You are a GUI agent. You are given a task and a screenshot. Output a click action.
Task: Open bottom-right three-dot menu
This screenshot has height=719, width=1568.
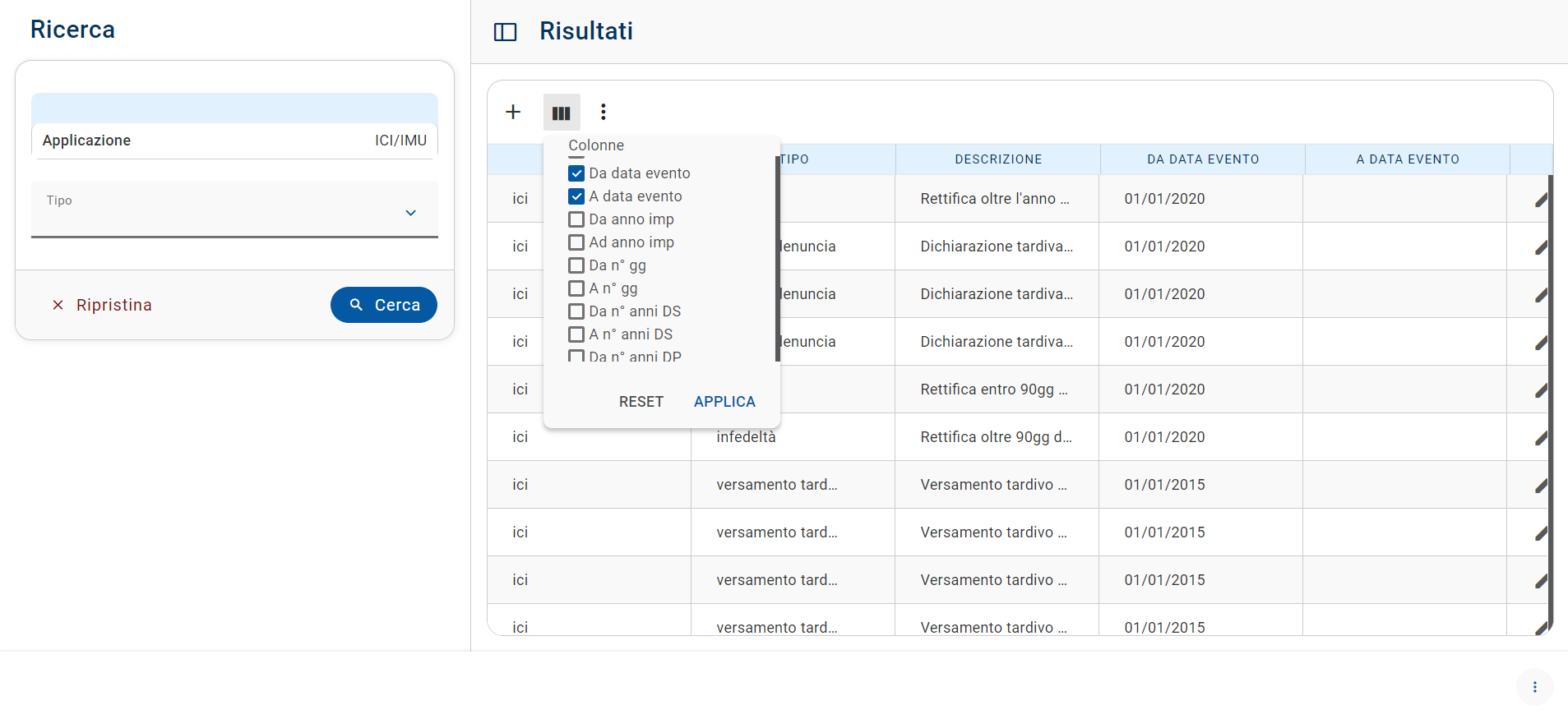1534,687
